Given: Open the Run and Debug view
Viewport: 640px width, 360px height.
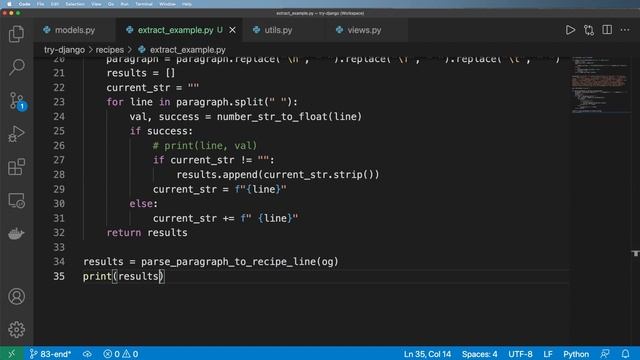Looking at the screenshot, I should [16, 134].
